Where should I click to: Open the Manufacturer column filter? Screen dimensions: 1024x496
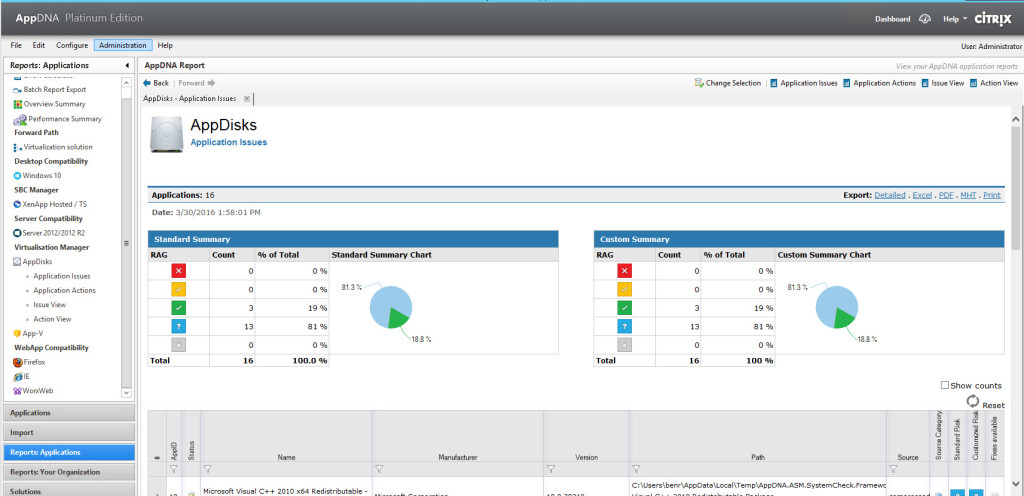pyautogui.click(x=379, y=468)
